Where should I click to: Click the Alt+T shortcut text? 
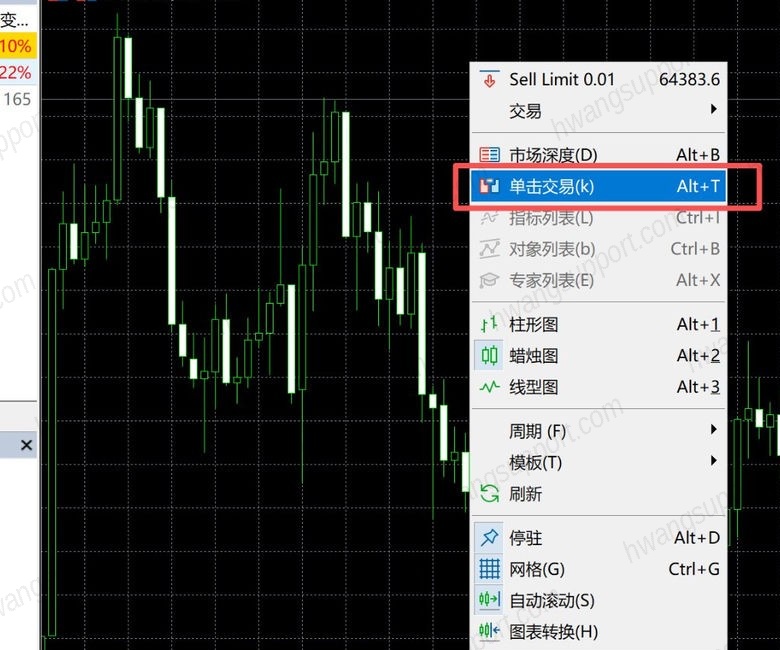click(x=698, y=186)
